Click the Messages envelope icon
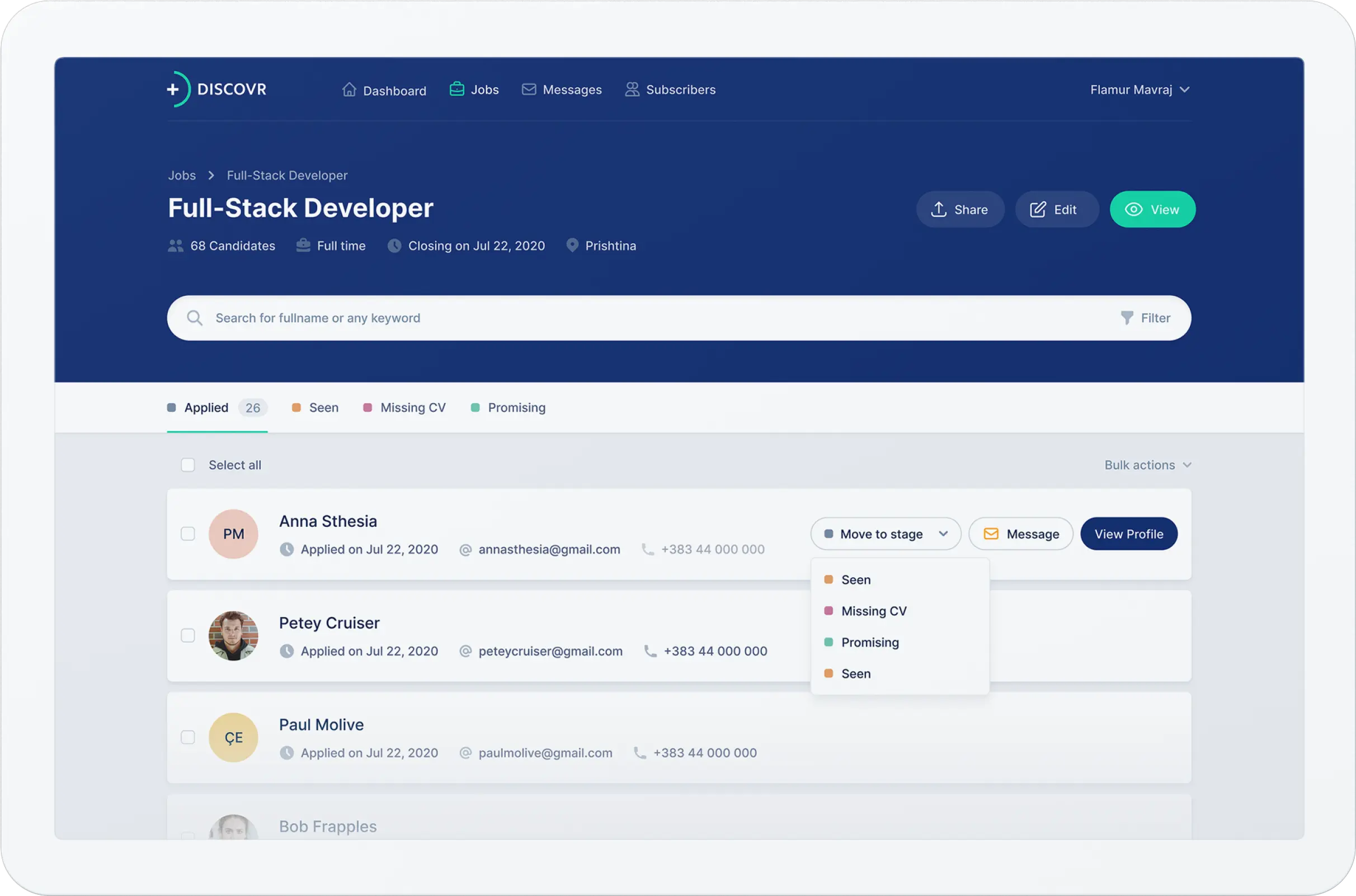Screen dimensions: 1356x896 click(529, 89)
